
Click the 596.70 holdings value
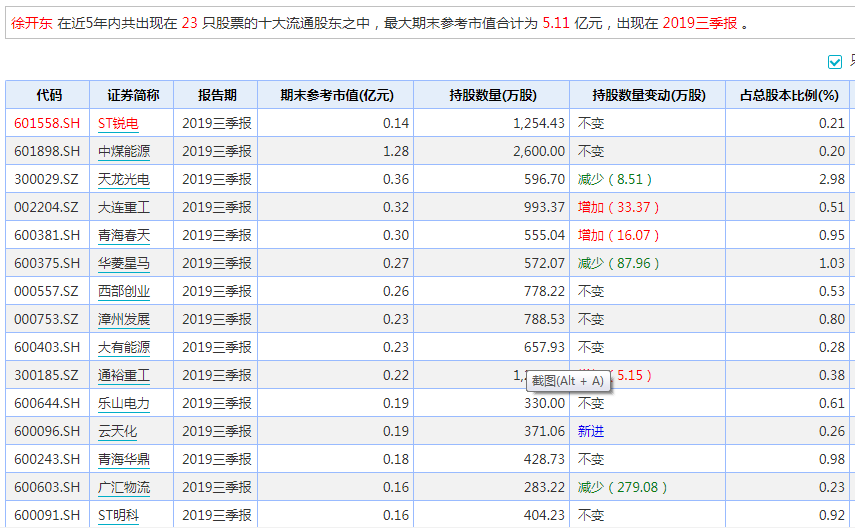[544, 179]
